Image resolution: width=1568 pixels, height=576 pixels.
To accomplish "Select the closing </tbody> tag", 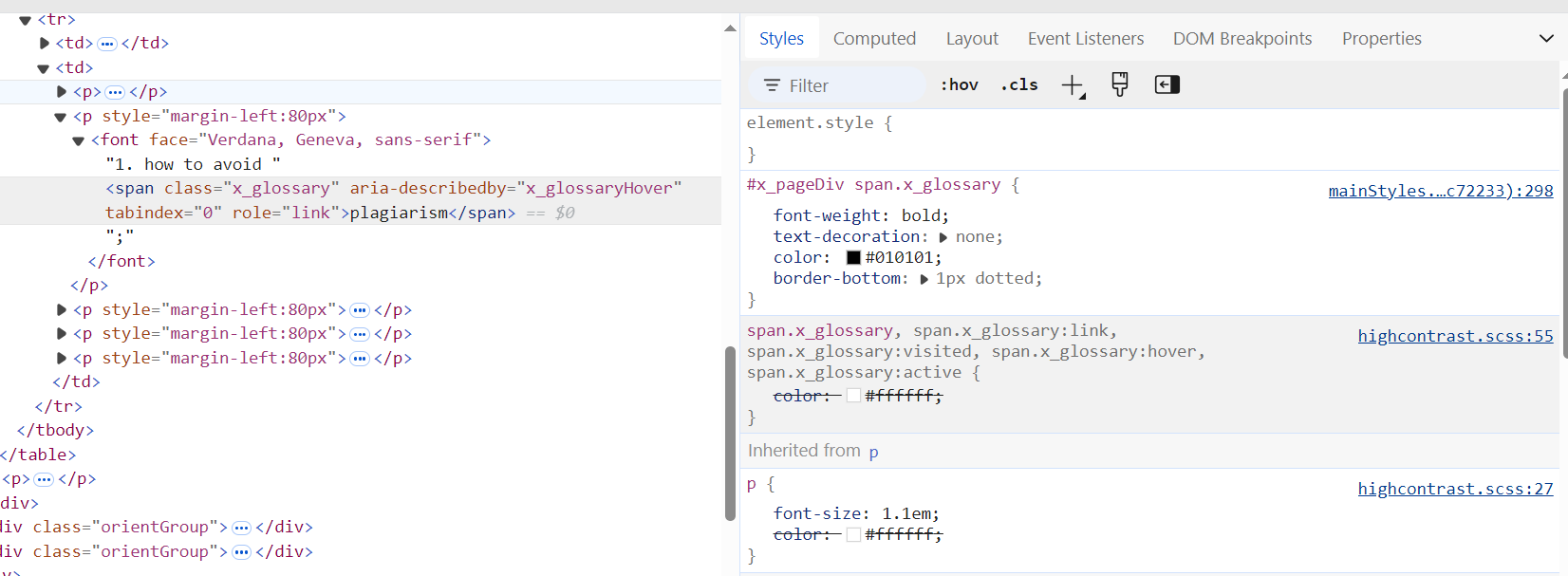I will (x=55, y=430).
